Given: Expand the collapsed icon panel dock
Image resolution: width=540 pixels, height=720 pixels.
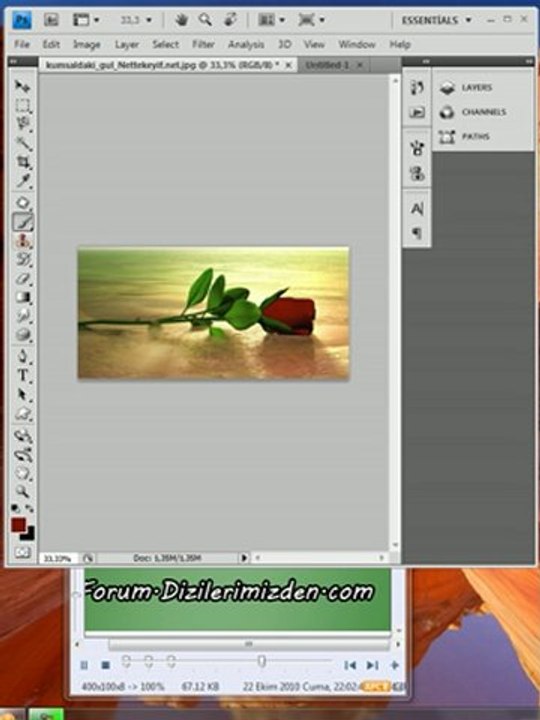Looking at the screenshot, I should [426, 62].
